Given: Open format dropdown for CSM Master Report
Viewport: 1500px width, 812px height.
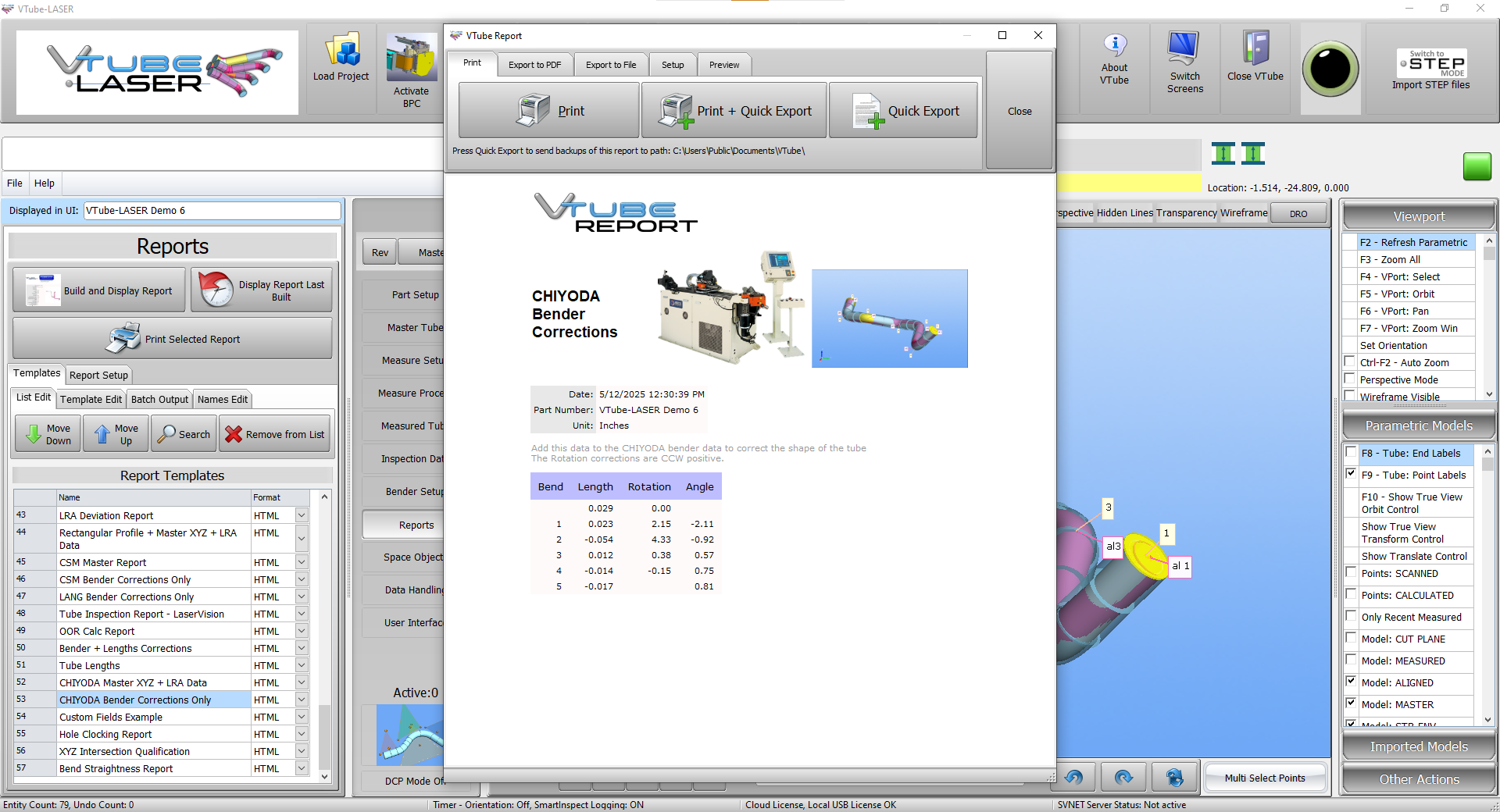Looking at the screenshot, I should pos(302,562).
